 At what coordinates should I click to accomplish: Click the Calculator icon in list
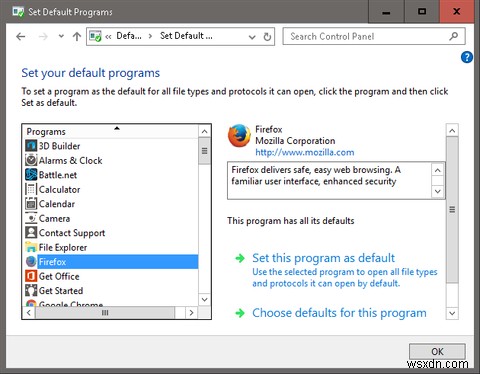31,189
